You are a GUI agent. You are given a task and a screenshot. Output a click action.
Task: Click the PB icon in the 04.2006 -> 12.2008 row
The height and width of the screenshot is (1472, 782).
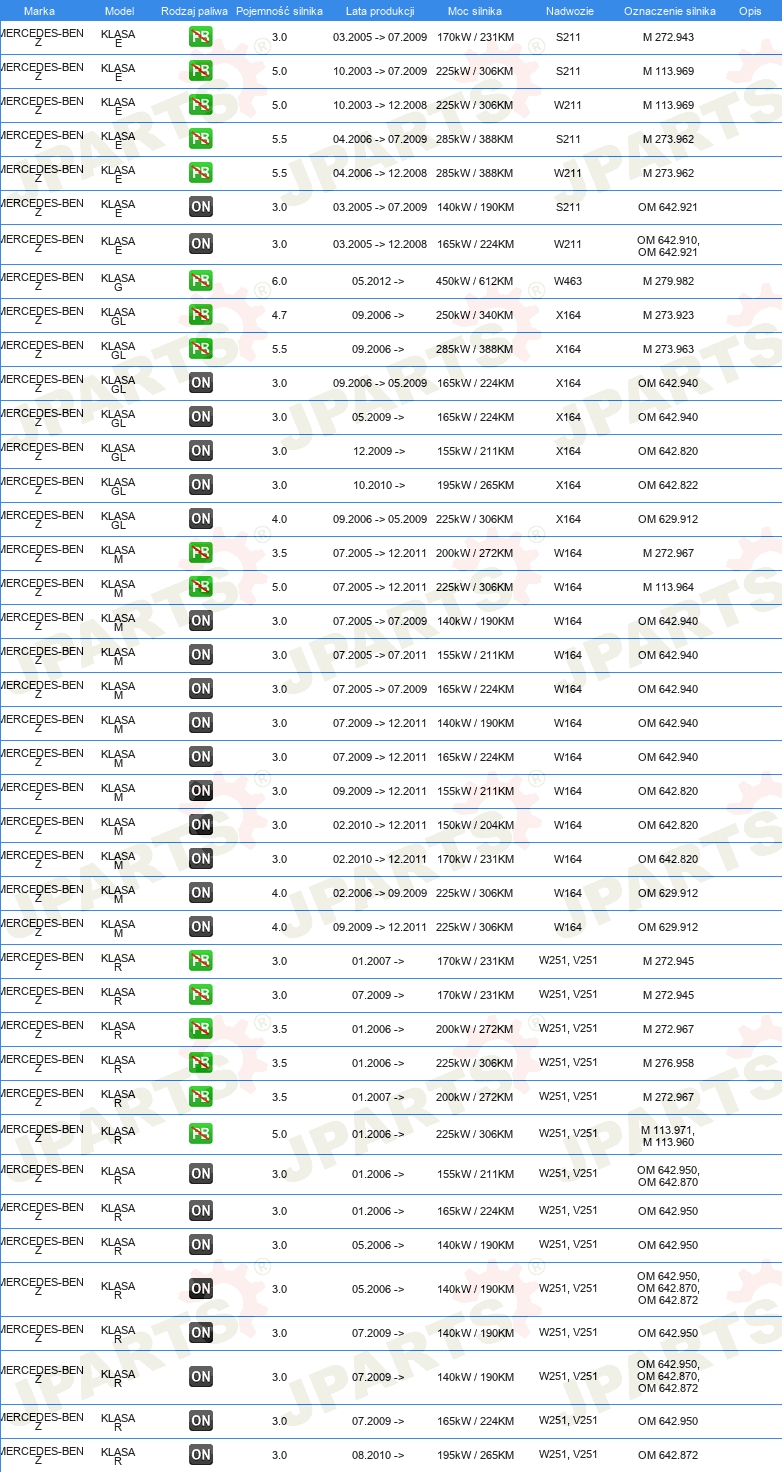201,173
